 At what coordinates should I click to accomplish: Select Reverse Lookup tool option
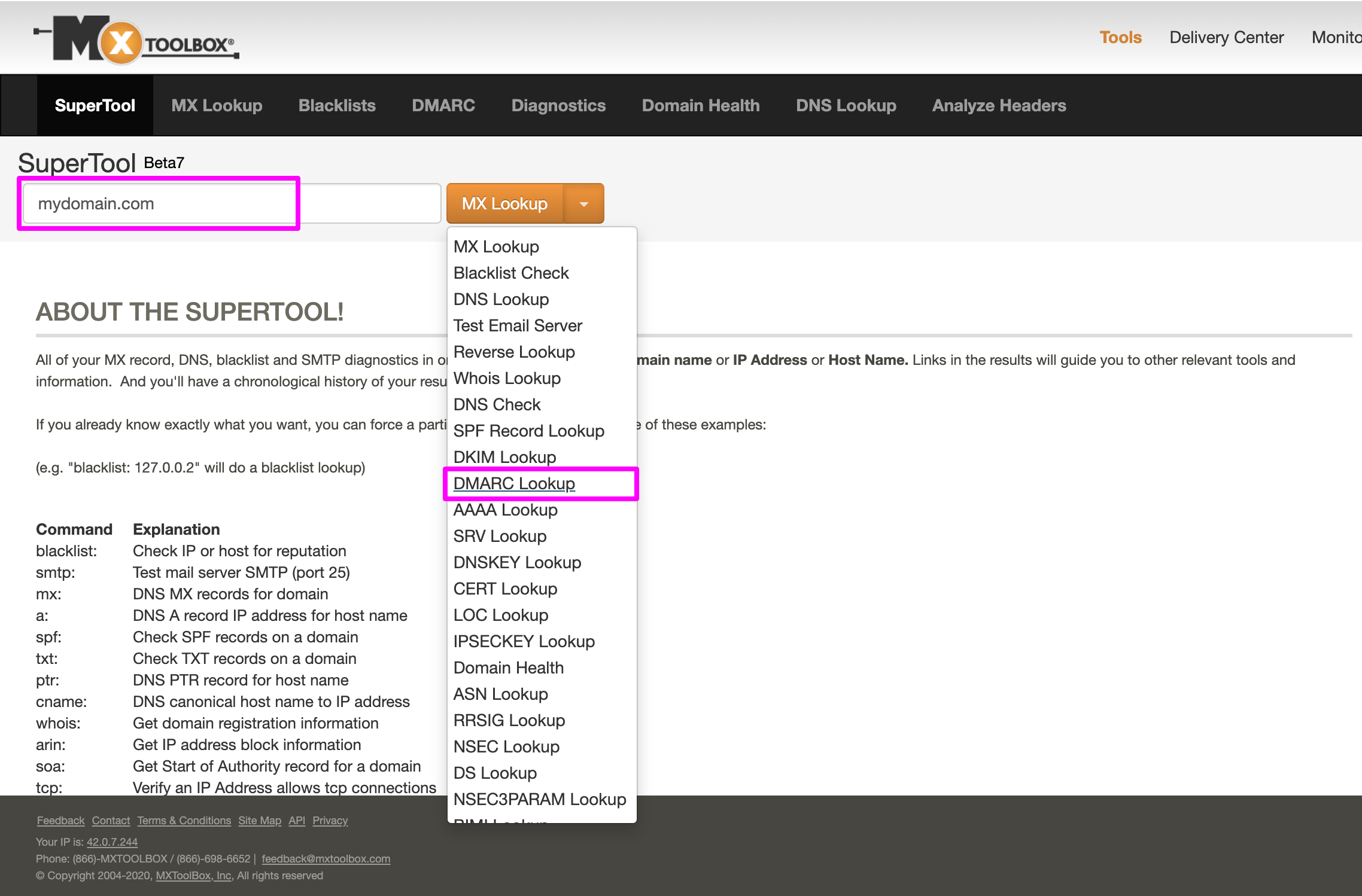(514, 351)
